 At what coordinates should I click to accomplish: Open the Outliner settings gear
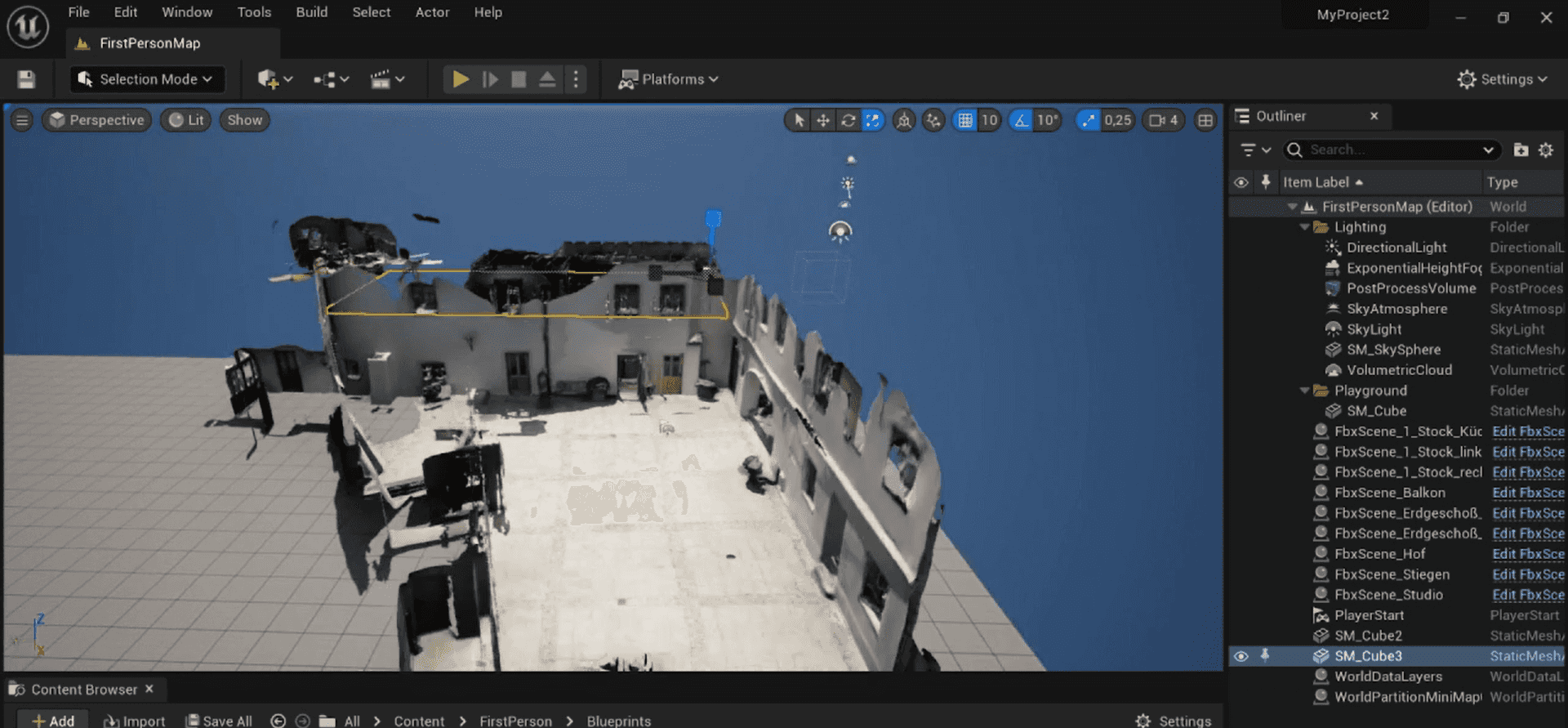click(1546, 150)
